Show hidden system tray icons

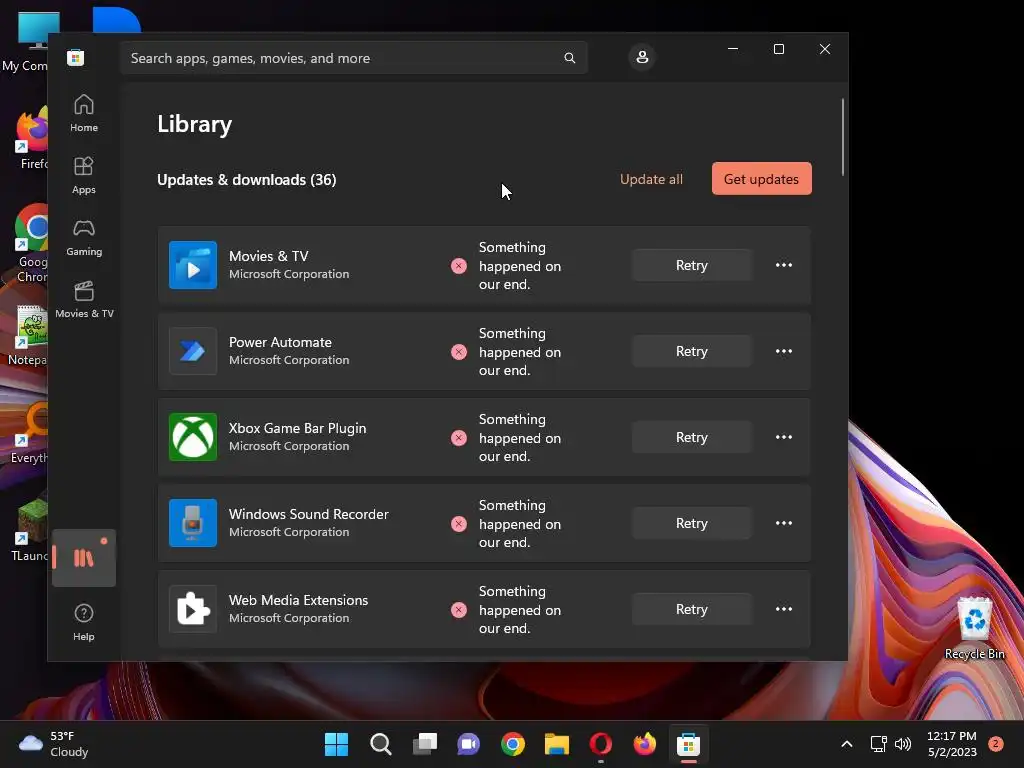[846, 744]
